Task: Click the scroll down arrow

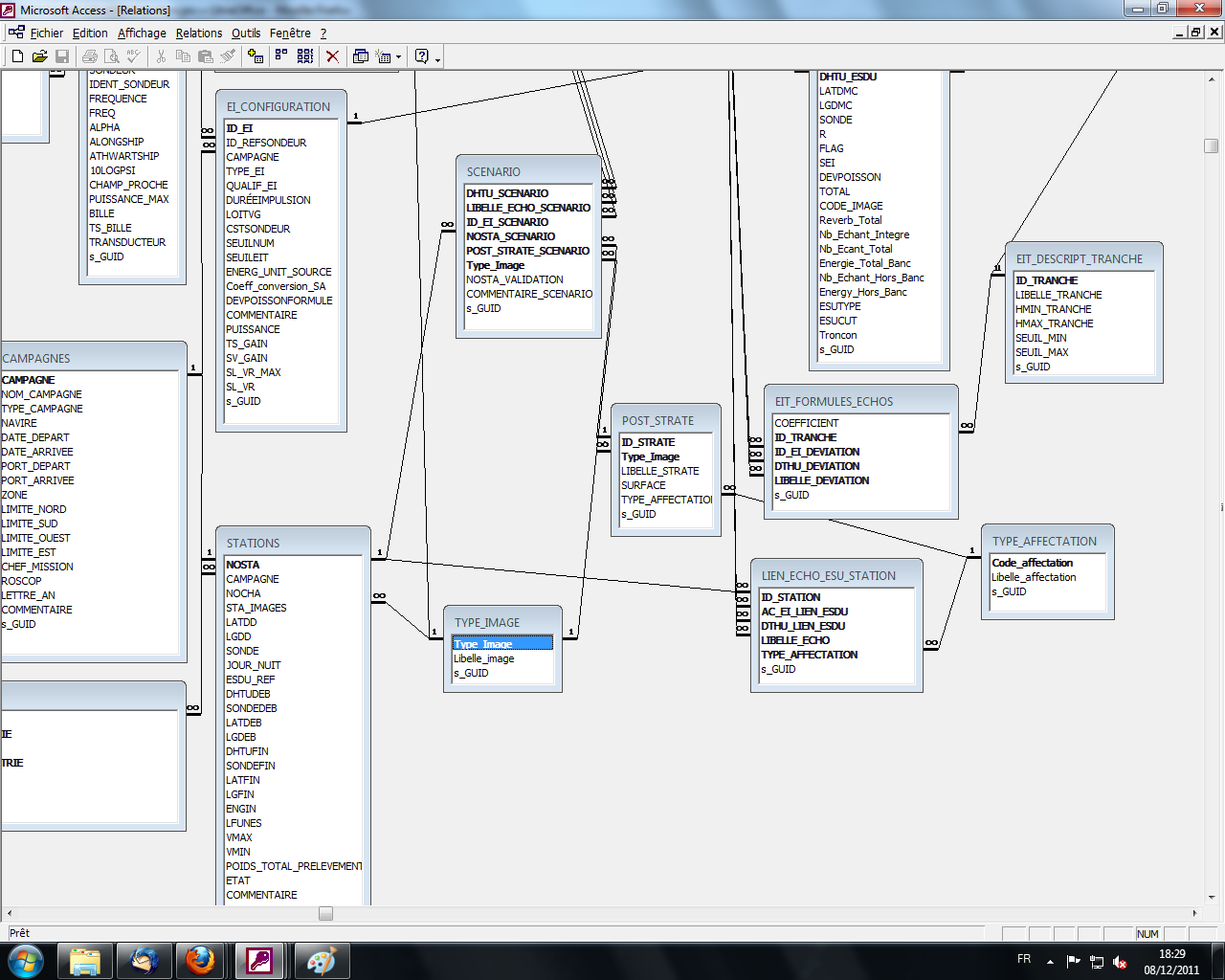Action: click(1211, 898)
